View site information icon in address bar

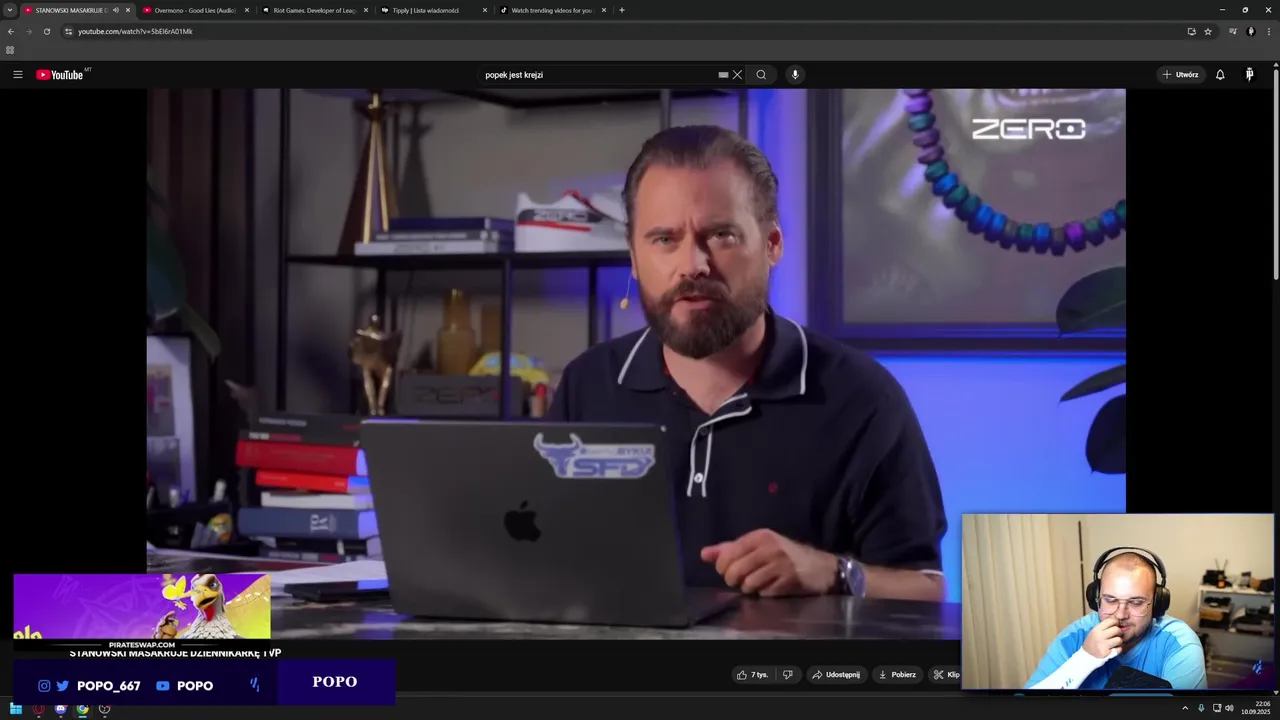click(68, 31)
